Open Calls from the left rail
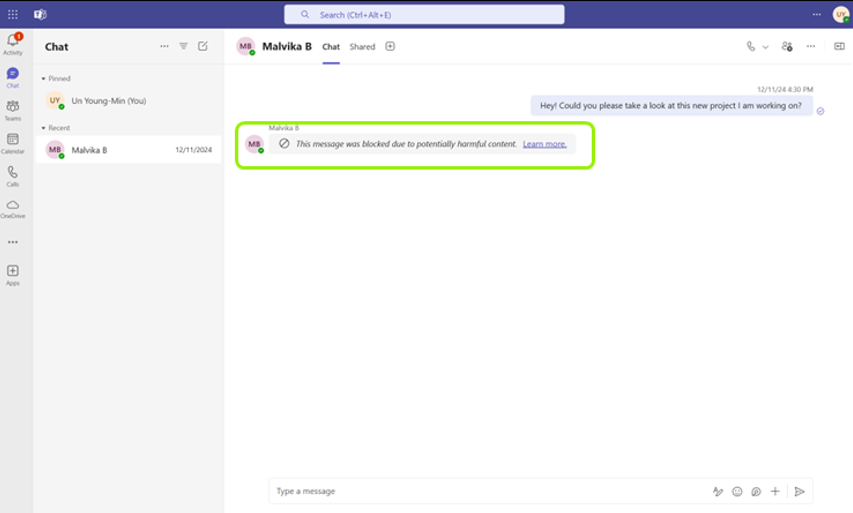The image size is (853, 513). [x=13, y=172]
